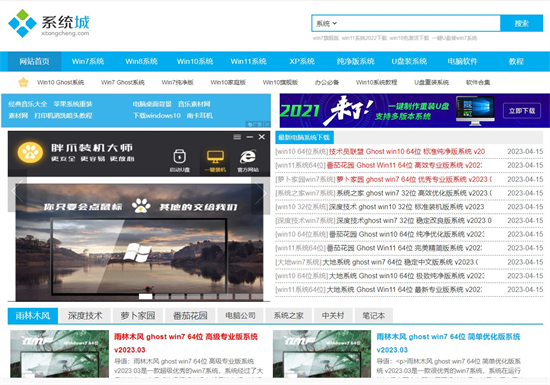550x385 pixels.
Task: Select the 启动U盘 icon in the banner
Action: (x=180, y=160)
